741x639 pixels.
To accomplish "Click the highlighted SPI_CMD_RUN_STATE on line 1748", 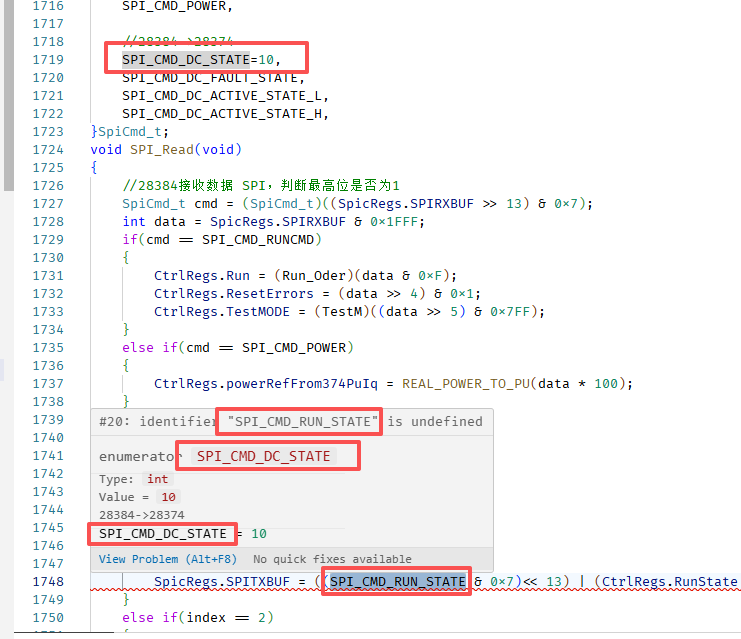I will [398, 582].
